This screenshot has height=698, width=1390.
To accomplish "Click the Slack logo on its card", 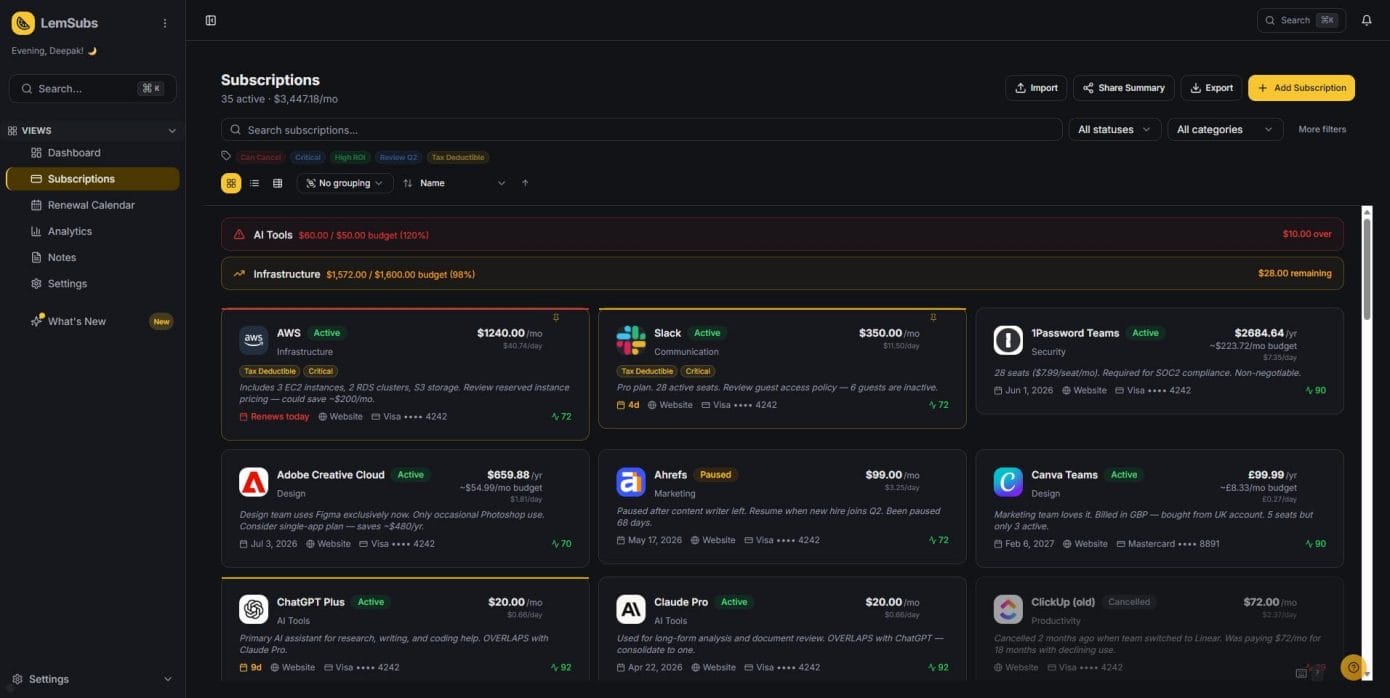I will click(x=631, y=340).
